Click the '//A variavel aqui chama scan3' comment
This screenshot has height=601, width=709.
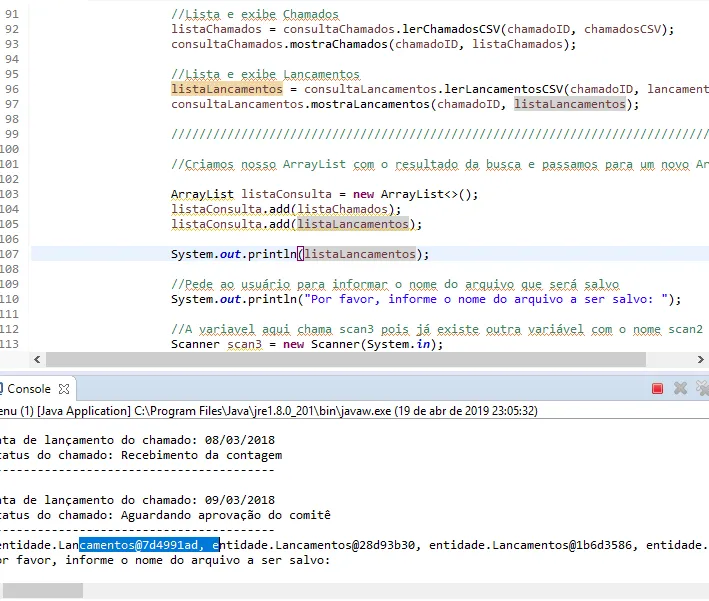pos(437,329)
